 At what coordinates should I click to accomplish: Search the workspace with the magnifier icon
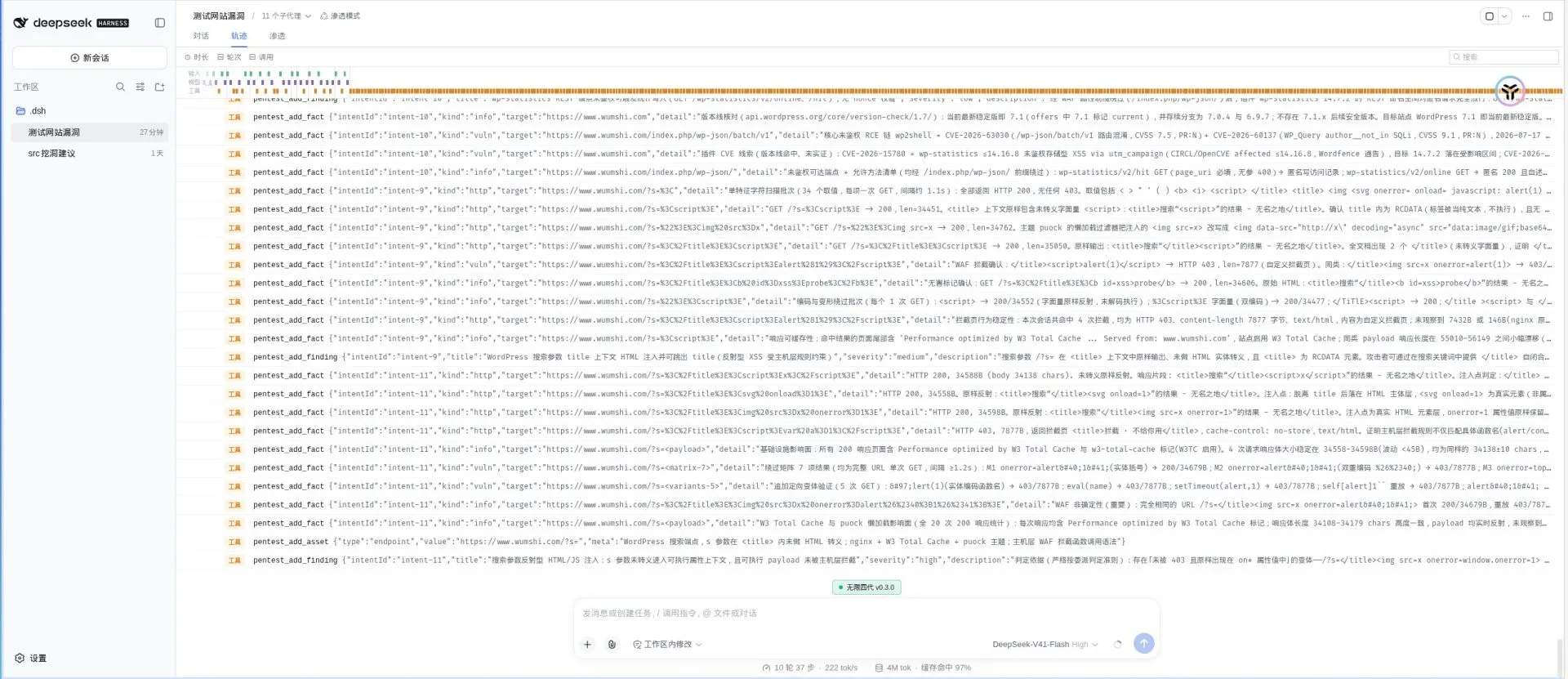[120, 87]
